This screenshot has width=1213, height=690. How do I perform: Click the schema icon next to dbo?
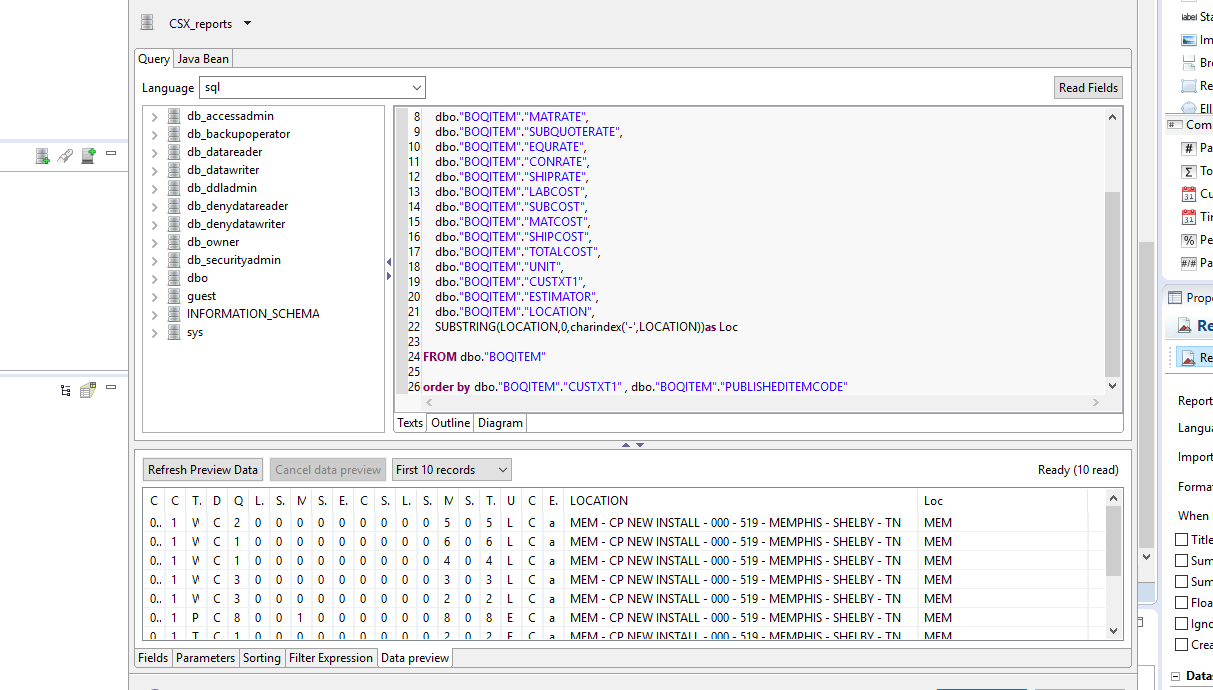pos(174,278)
